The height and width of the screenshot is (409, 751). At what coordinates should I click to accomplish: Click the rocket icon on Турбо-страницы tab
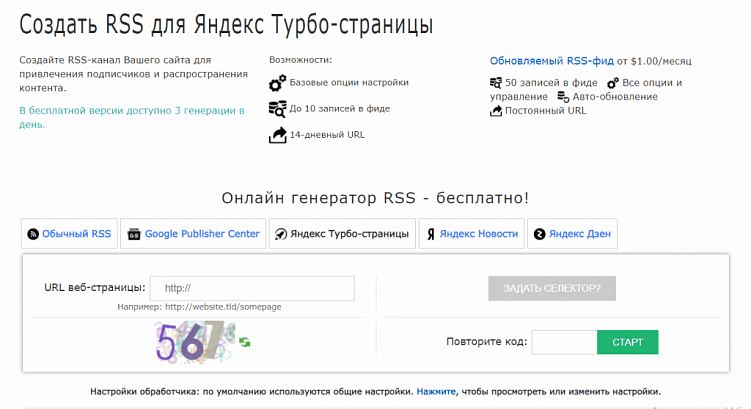click(281, 234)
